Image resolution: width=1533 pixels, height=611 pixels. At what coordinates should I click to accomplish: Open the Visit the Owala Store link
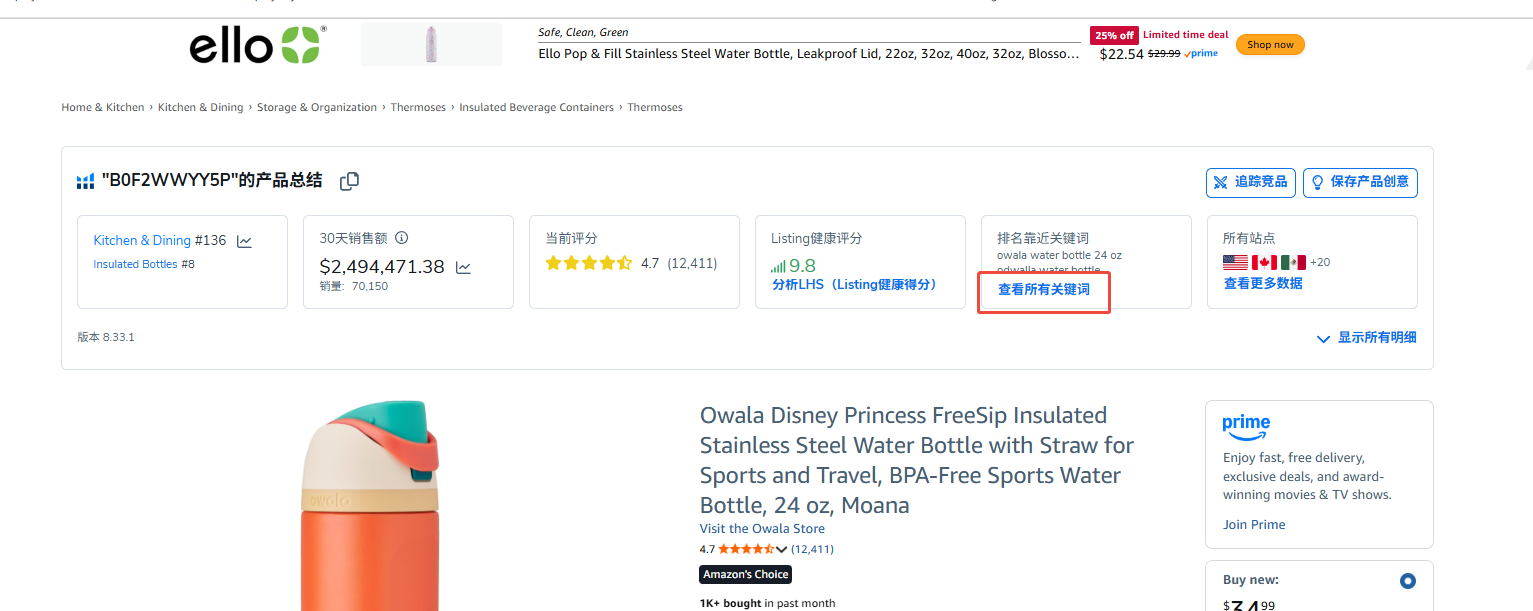coord(762,528)
